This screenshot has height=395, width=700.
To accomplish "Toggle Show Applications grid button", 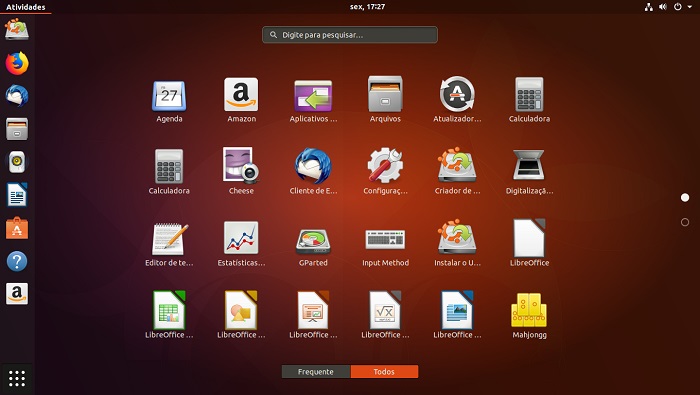I will [17, 378].
